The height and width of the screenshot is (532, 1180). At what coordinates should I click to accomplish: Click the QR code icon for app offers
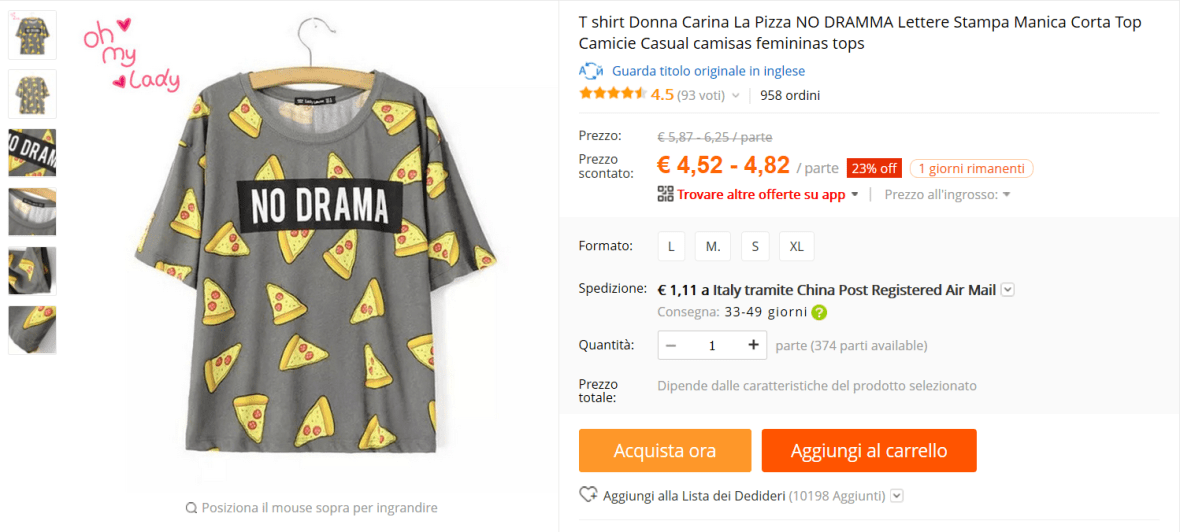click(x=665, y=194)
